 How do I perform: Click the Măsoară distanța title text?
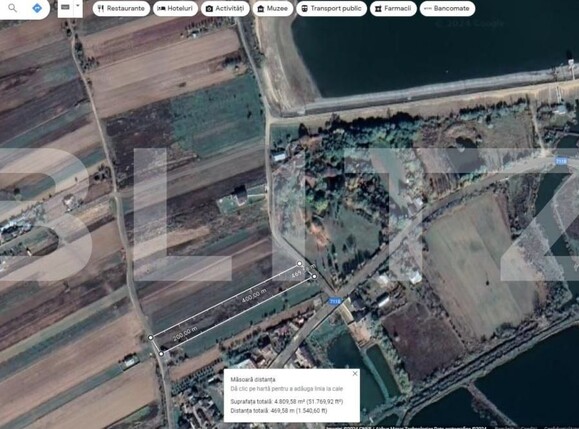coord(253,380)
